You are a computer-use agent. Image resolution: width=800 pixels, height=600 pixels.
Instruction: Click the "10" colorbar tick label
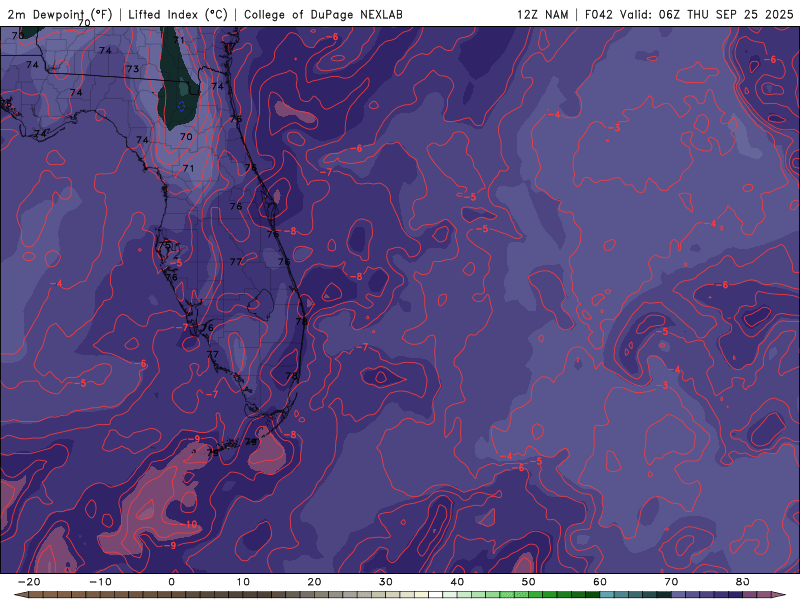coord(243,582)
